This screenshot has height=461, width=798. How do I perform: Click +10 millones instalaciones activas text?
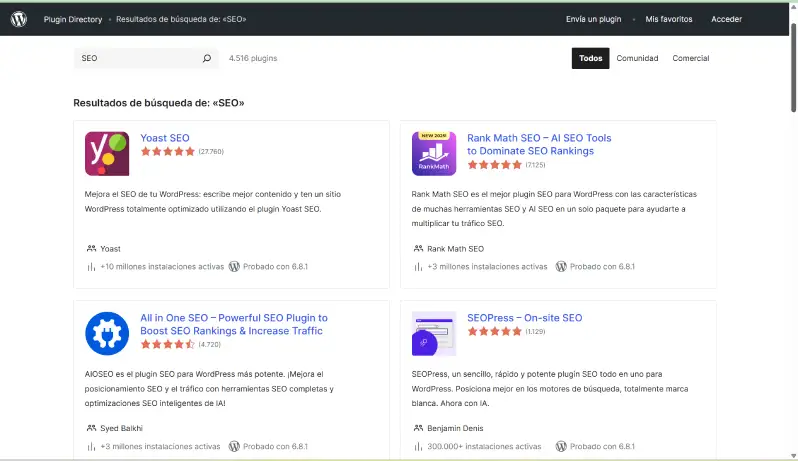pyautogui.click(x=162, y=267)
